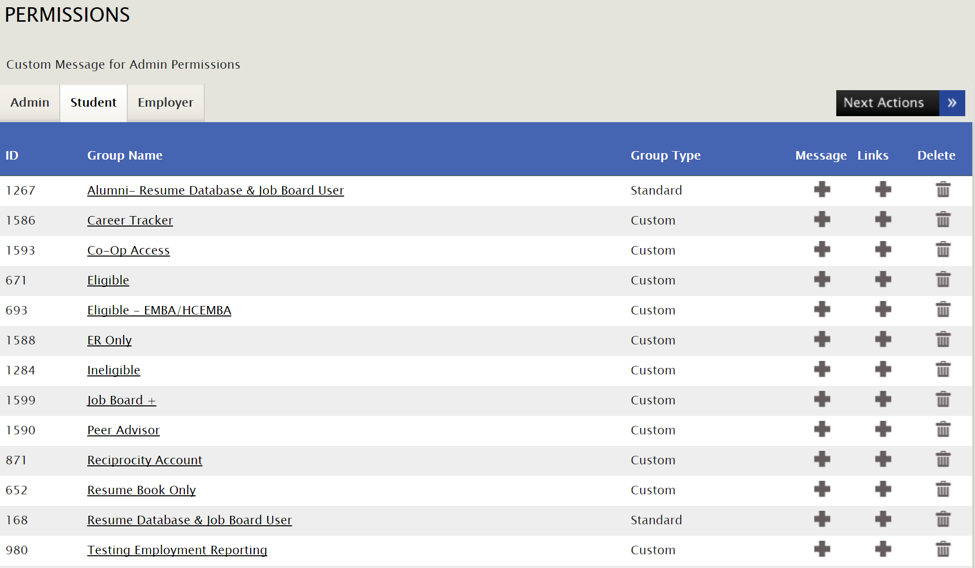Add links for Reciprocity Account group
The image size is (975, 568).
pyautogui.click(x=883, y=459)
